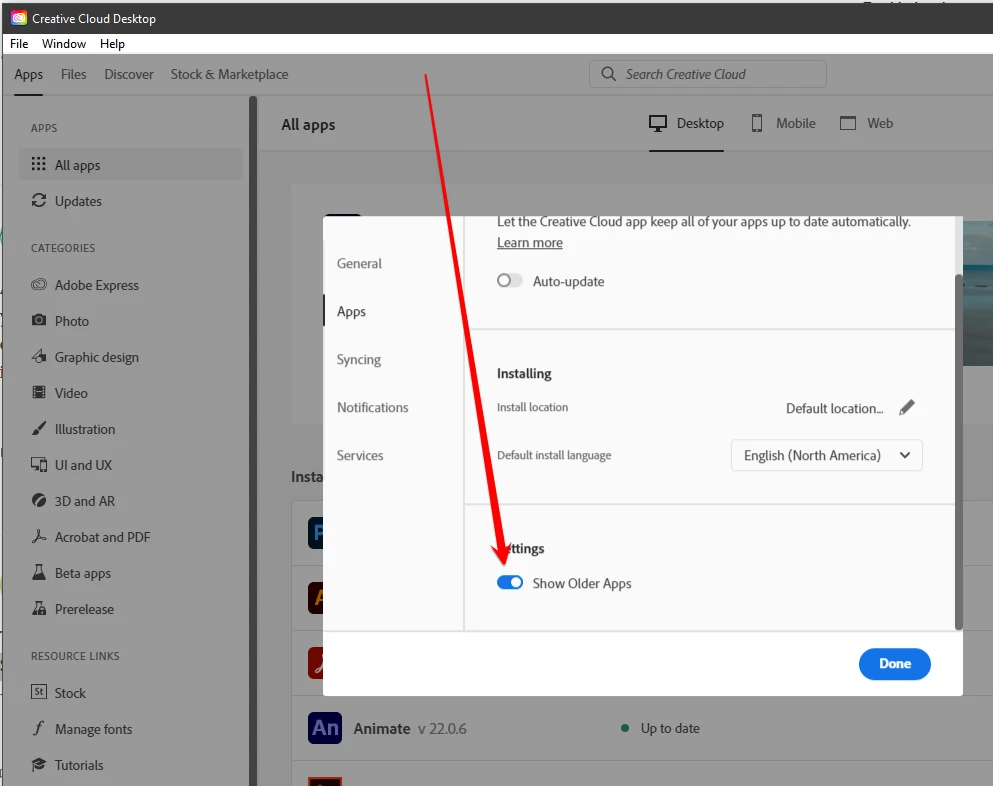
Task: Open the Help menu
Action: pyautogui.click(x=112, y=44)
